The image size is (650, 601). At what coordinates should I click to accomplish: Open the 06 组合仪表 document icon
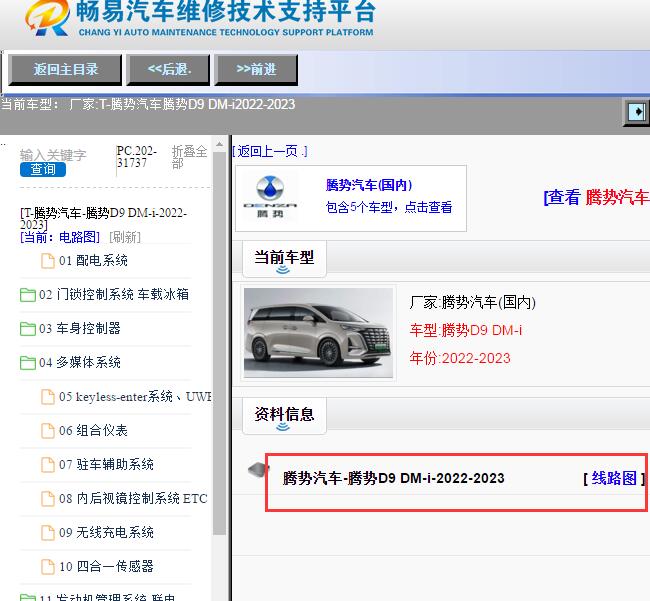(x=48, y=431)
